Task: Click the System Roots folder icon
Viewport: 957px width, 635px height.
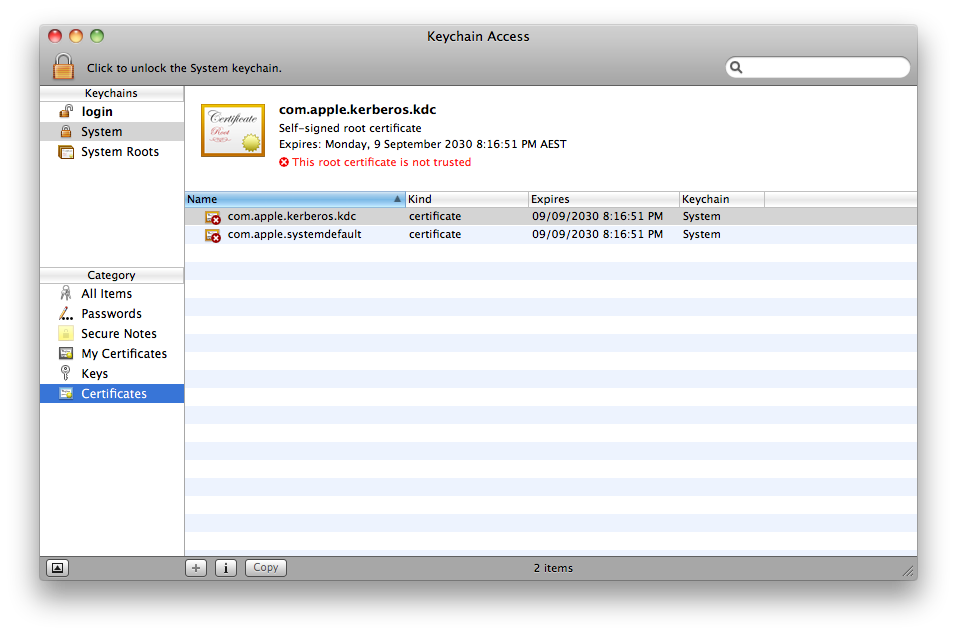Action: 66,151
